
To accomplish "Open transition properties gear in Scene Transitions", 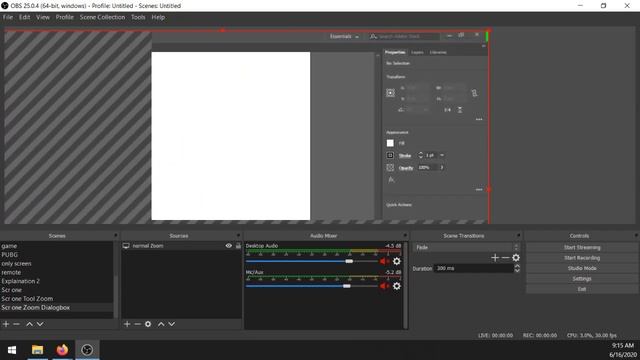I will pyautogui.click(x=516, y=258).
